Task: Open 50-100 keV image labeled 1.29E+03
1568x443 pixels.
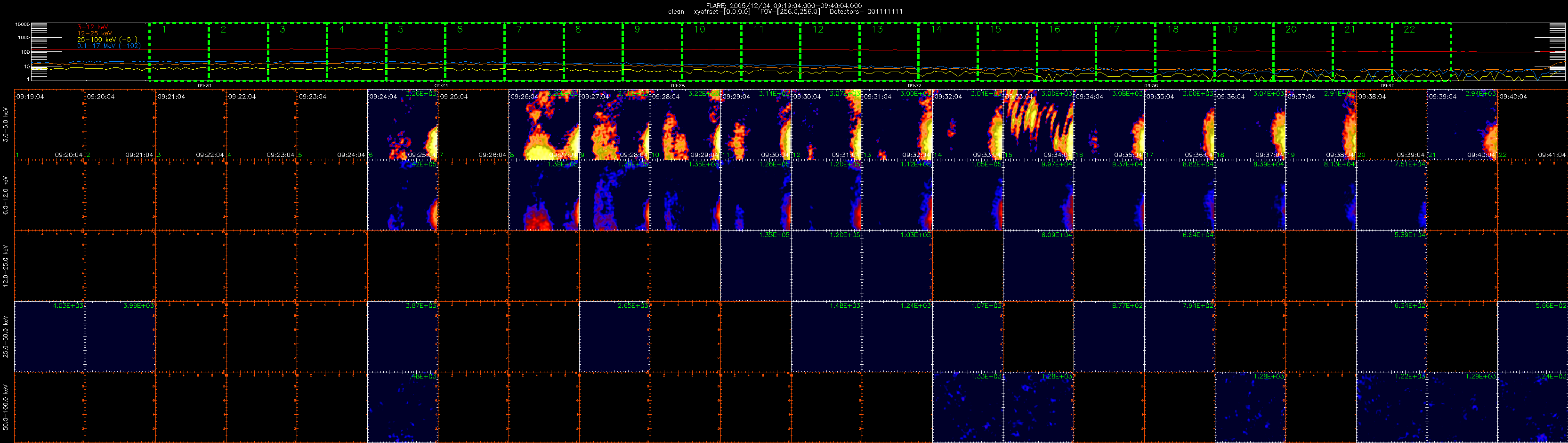Action: pos(1462,408)
